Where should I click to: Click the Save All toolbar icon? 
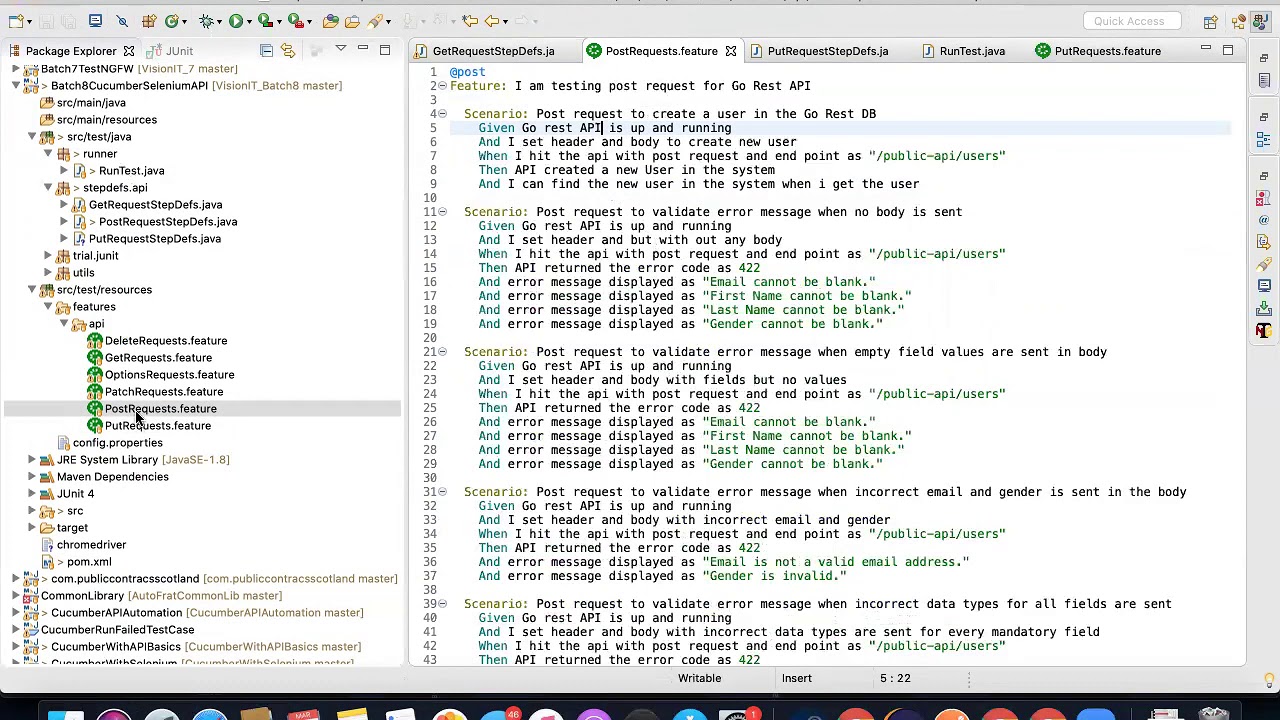click(69, 20)
